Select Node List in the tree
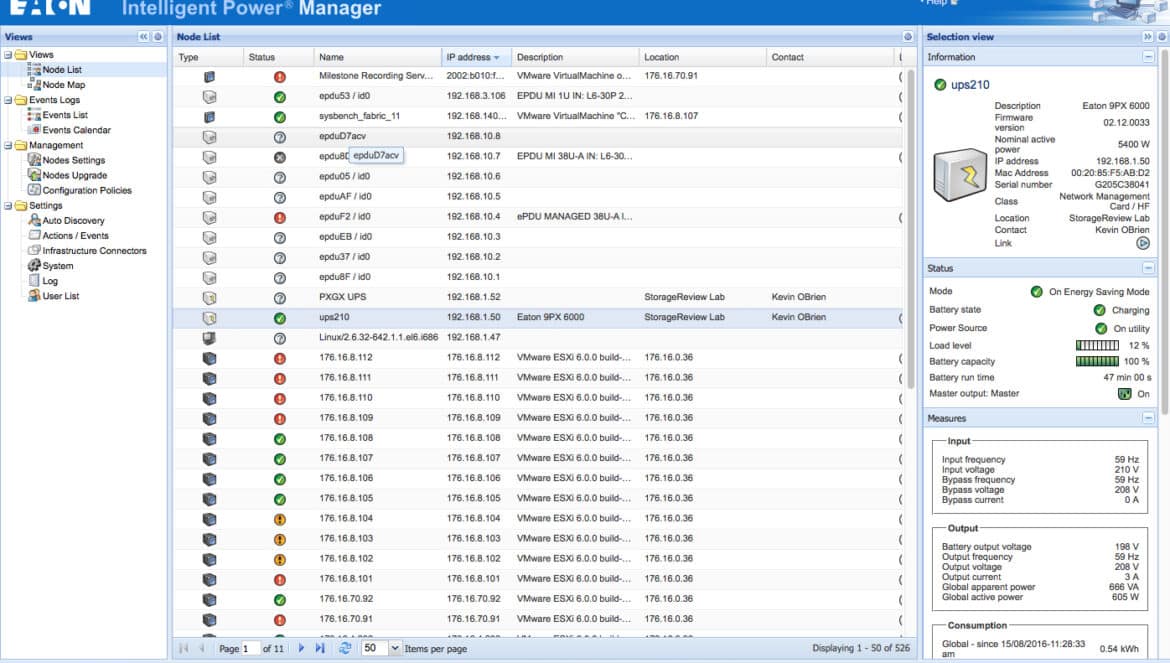This screenshot has width=1170, height=663. pos(62,69)
